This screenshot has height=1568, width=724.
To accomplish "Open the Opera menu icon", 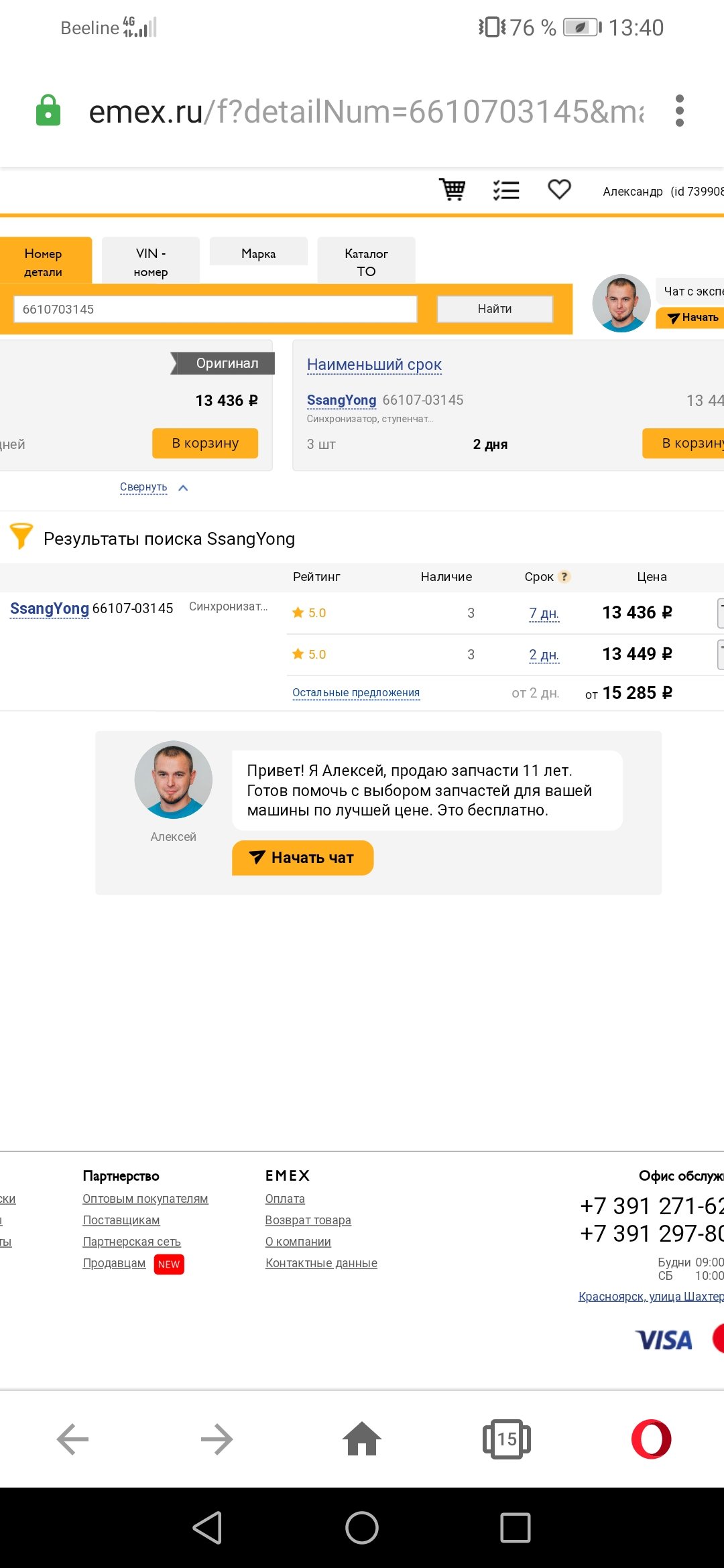I will click(651, 1439).
